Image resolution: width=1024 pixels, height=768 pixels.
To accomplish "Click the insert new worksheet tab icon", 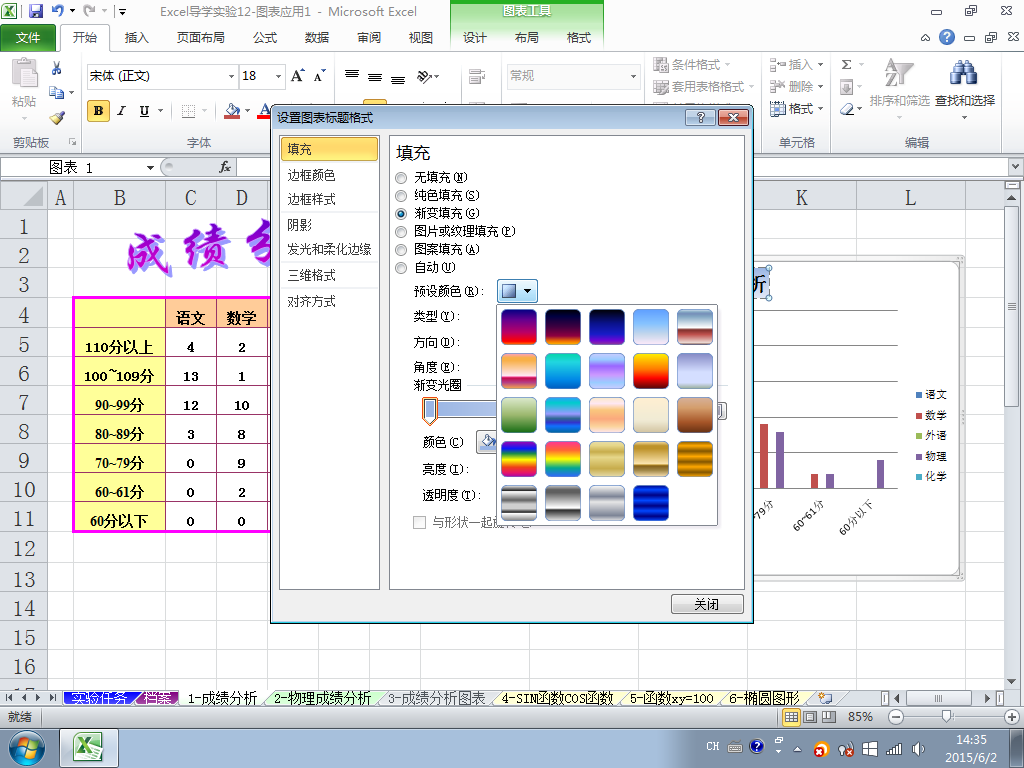I will click(825, 698).
